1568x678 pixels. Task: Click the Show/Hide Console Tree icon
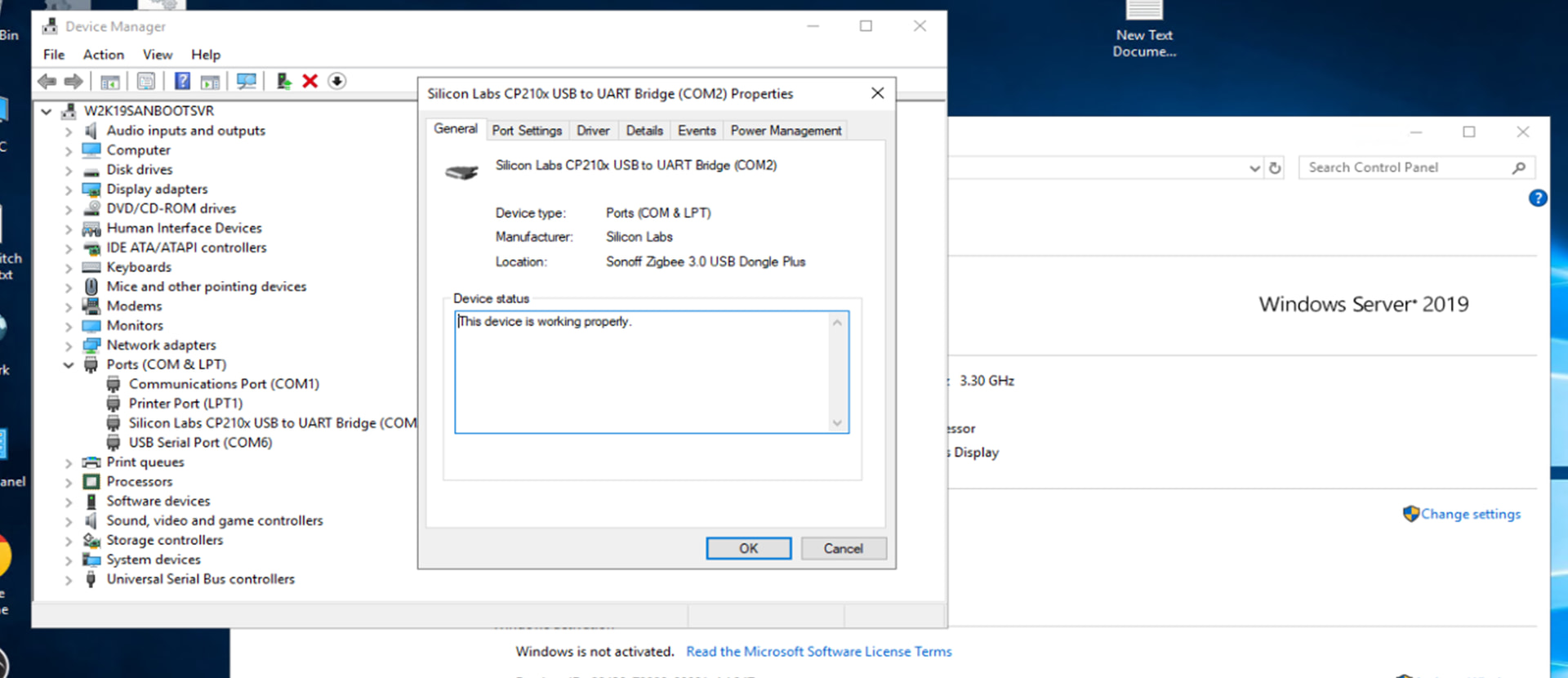[109, 81]
